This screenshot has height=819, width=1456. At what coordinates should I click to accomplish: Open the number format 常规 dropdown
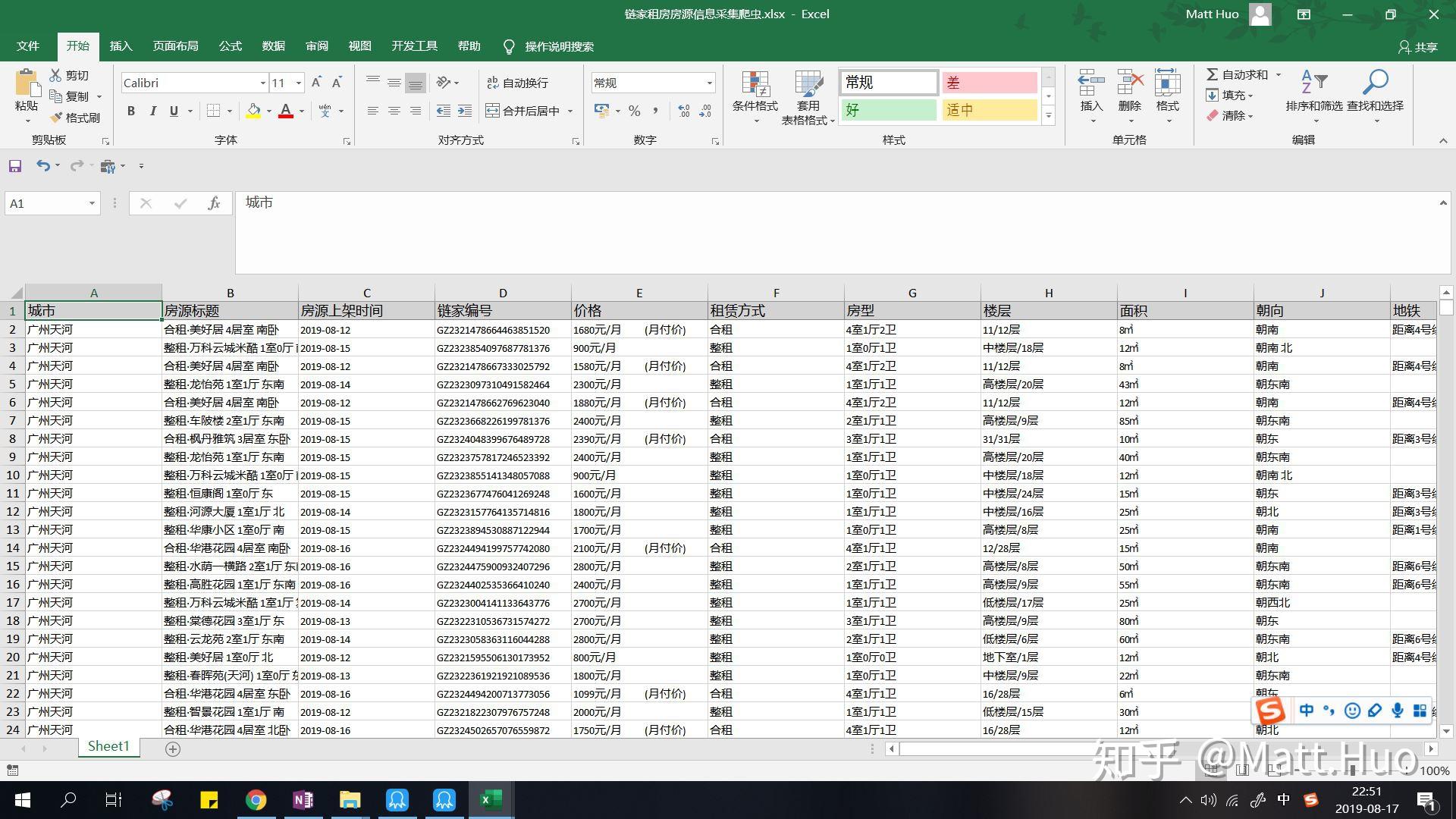point(709,83)
